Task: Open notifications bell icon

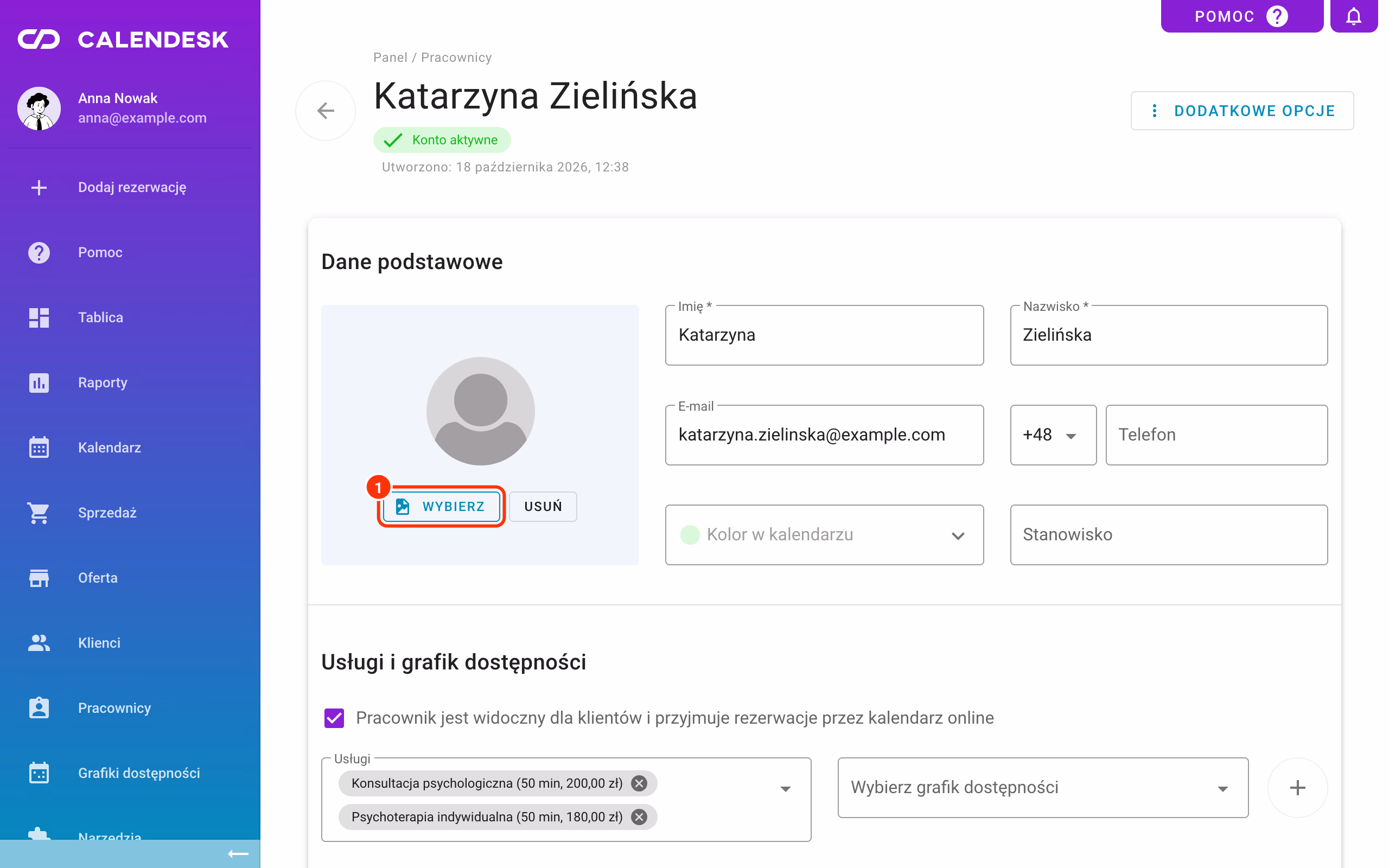Action: coord(1353,16)
